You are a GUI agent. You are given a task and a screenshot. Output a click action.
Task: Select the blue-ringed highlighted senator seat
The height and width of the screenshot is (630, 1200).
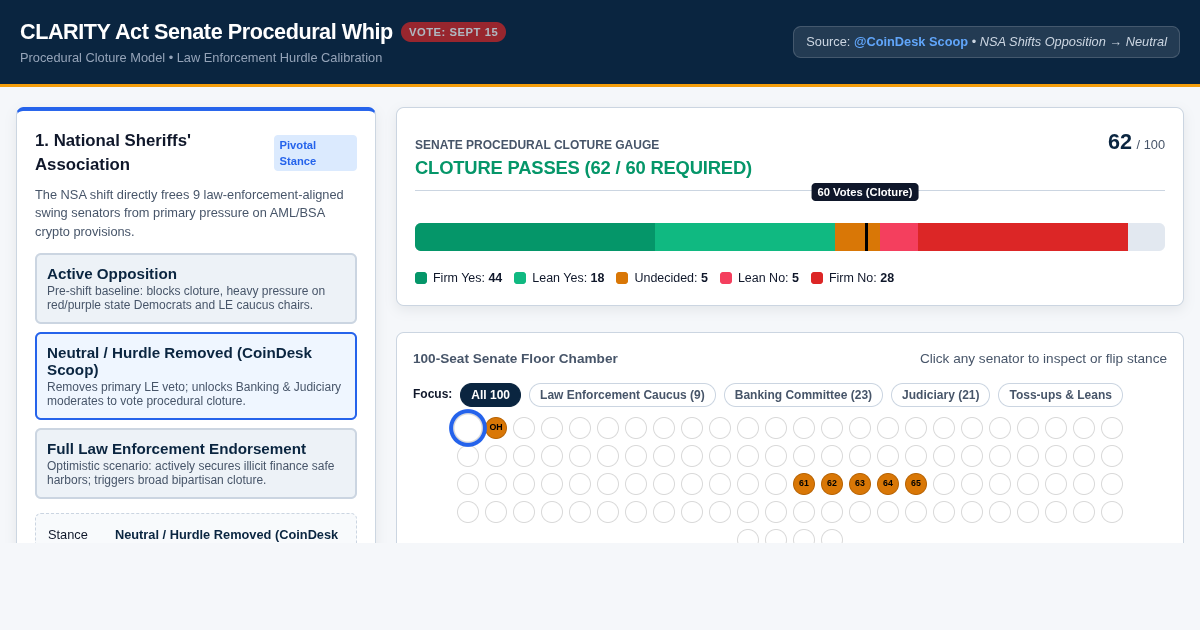pos(468,428)
